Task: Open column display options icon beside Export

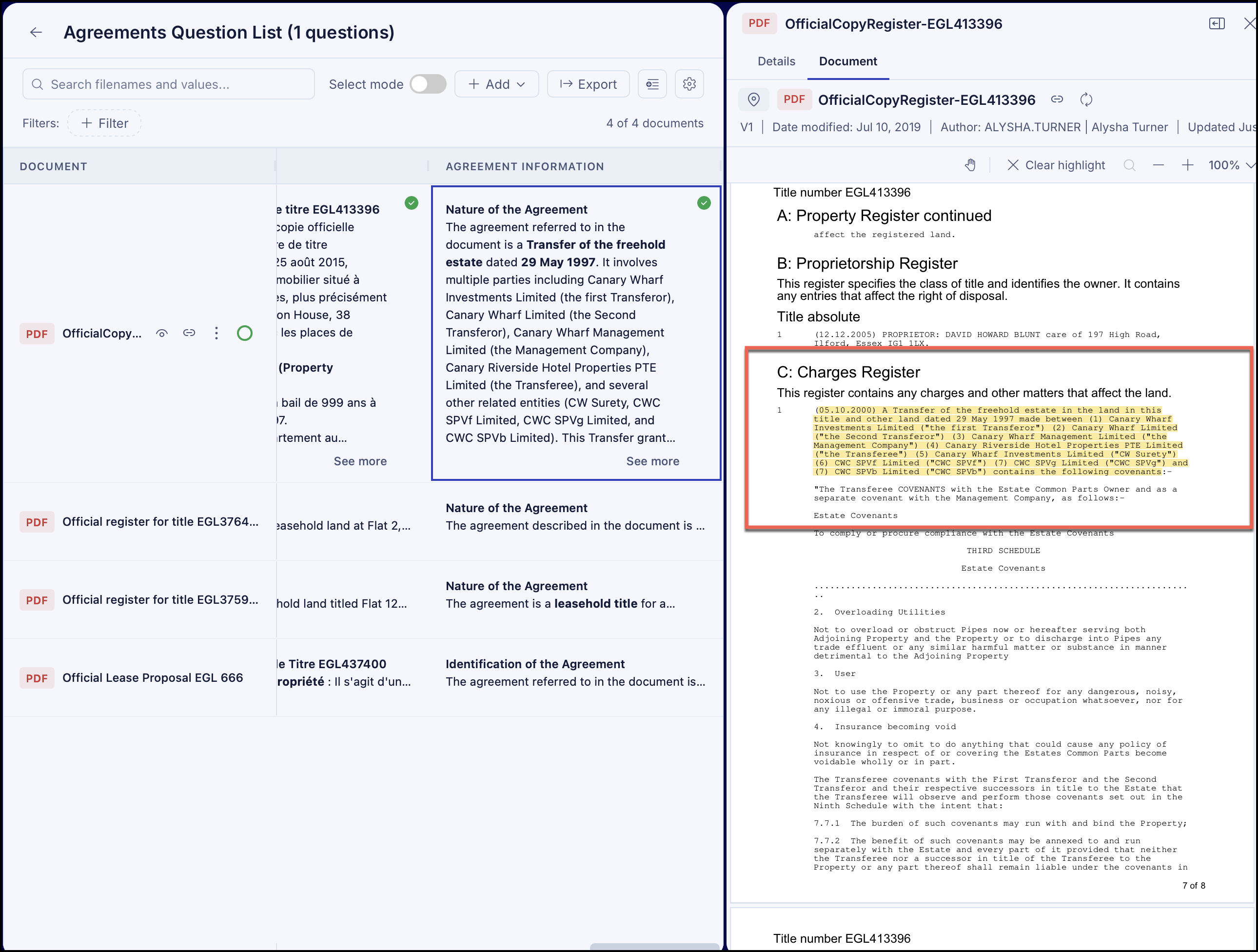Action: tap(652, 84)
